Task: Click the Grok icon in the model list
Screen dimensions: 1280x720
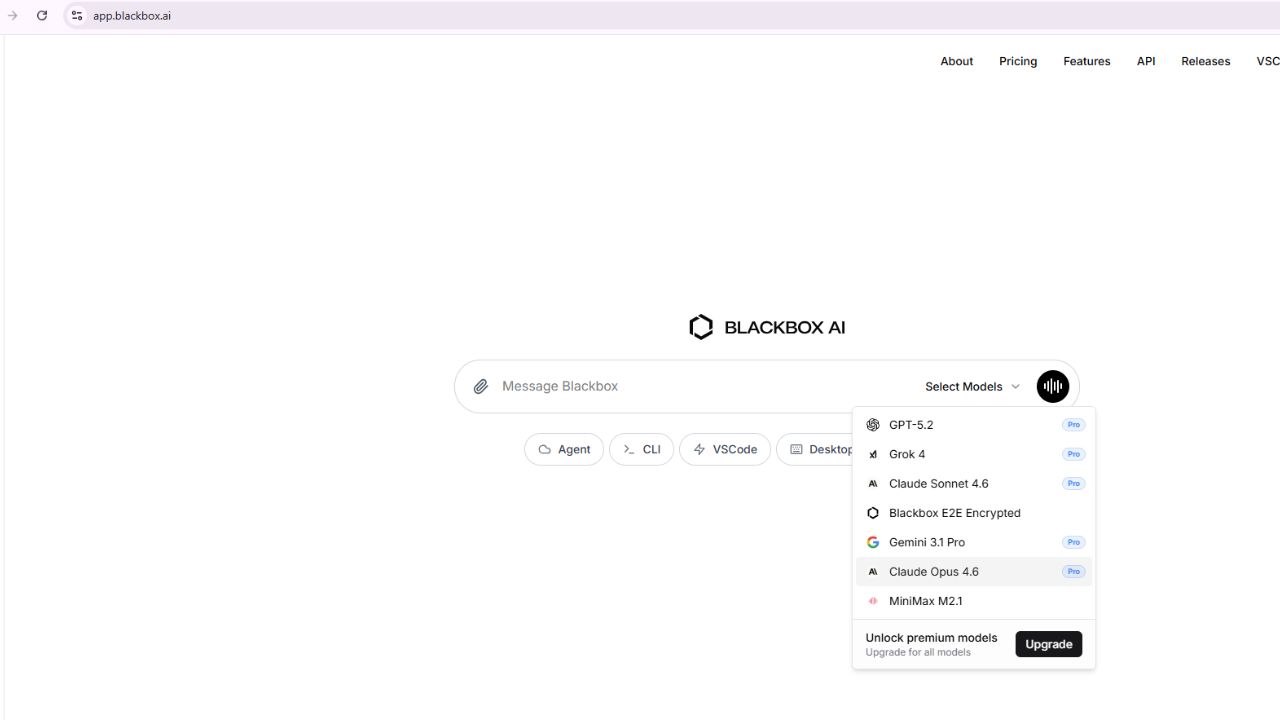Action: pos(873,454)
